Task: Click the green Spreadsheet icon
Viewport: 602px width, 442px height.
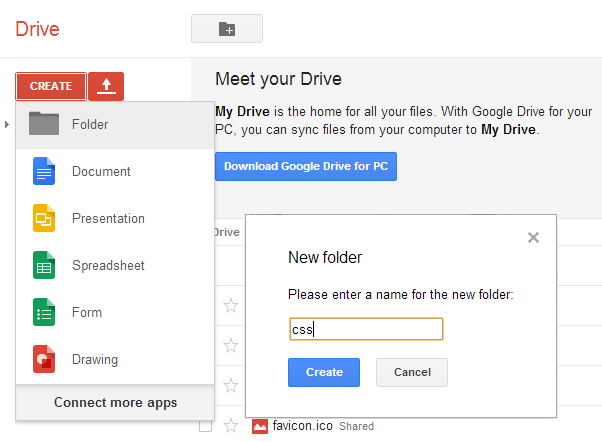Action: tap(44, 265)
